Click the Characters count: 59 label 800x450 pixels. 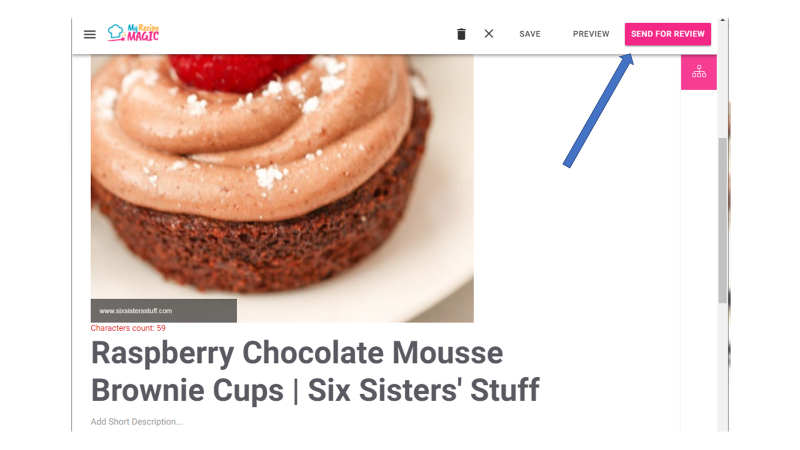(128, 328)
